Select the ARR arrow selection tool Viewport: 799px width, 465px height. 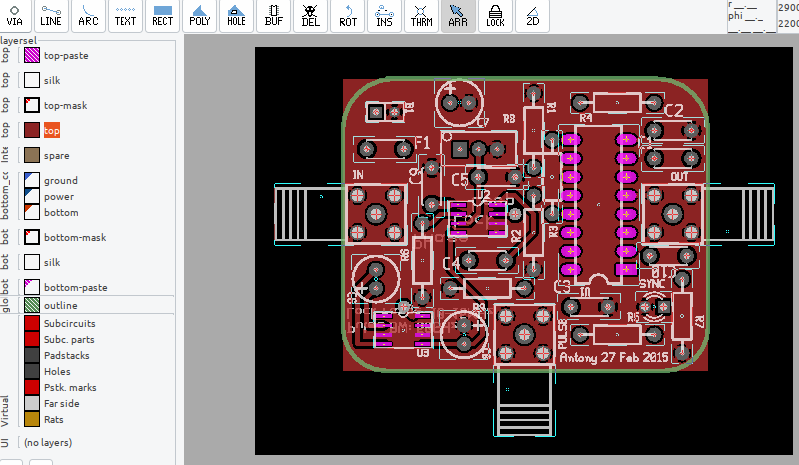click(x=458, y=16)
